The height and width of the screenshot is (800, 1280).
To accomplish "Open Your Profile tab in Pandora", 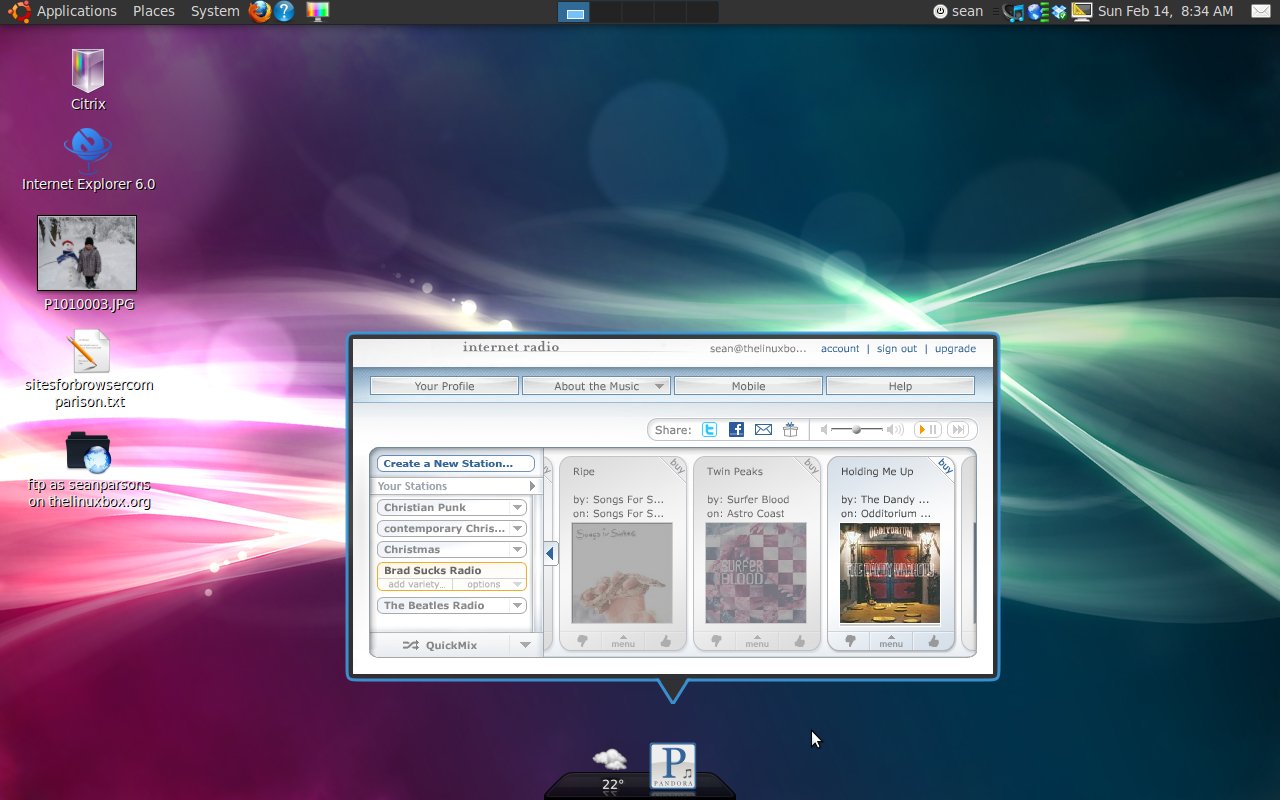I will (x=444, y=386).
